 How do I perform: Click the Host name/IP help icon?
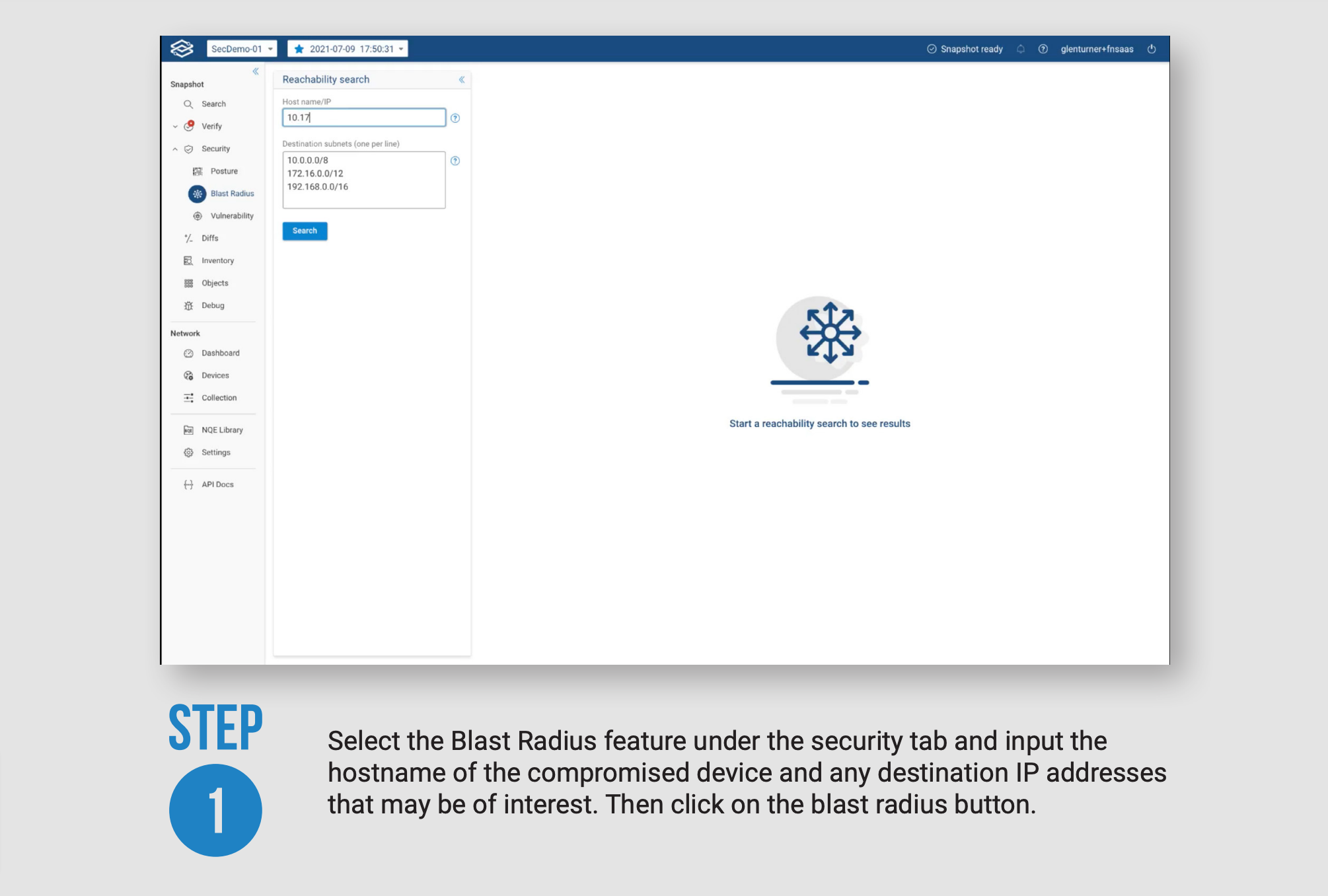pos(455,118)
